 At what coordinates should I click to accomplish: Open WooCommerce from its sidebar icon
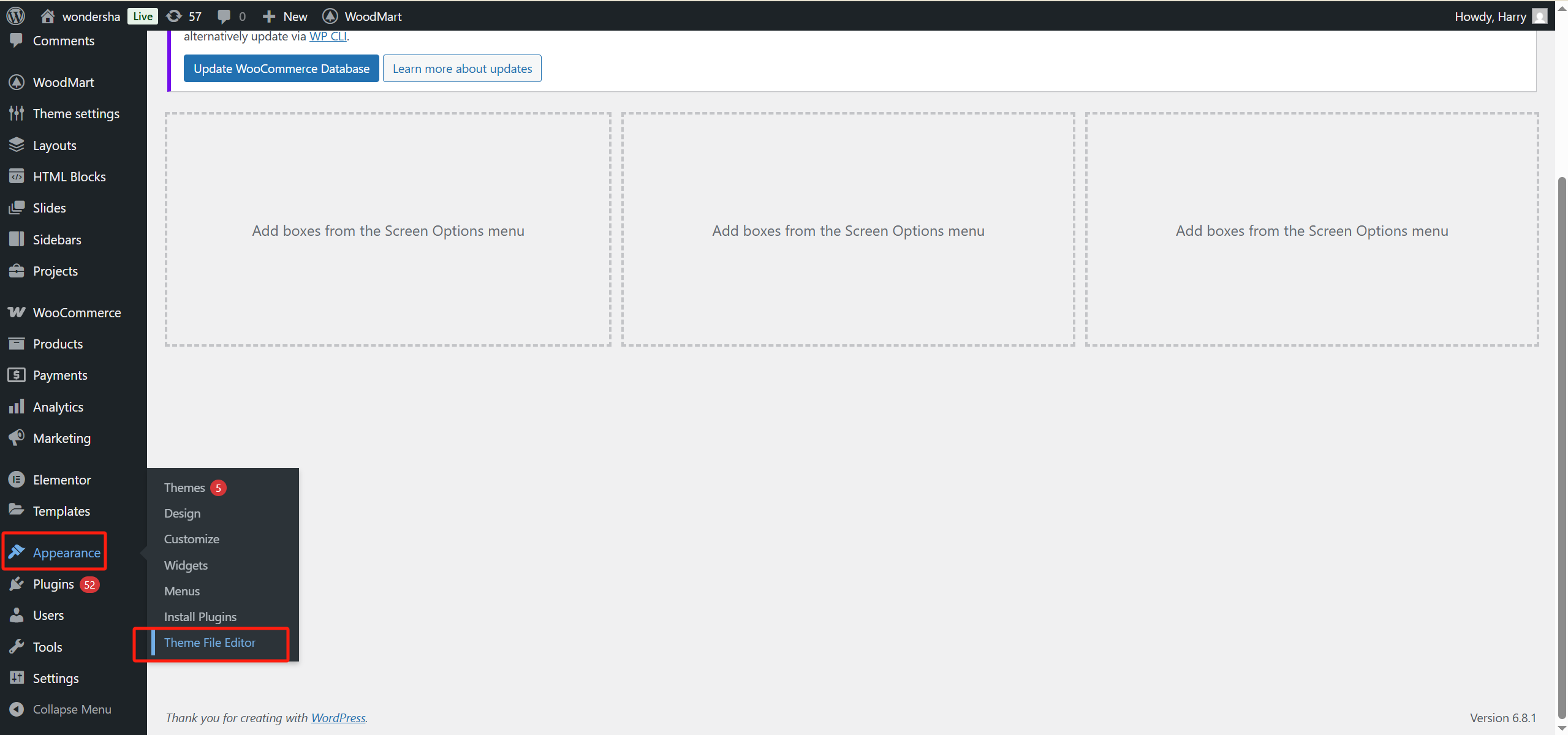click(x=17, y=312)
